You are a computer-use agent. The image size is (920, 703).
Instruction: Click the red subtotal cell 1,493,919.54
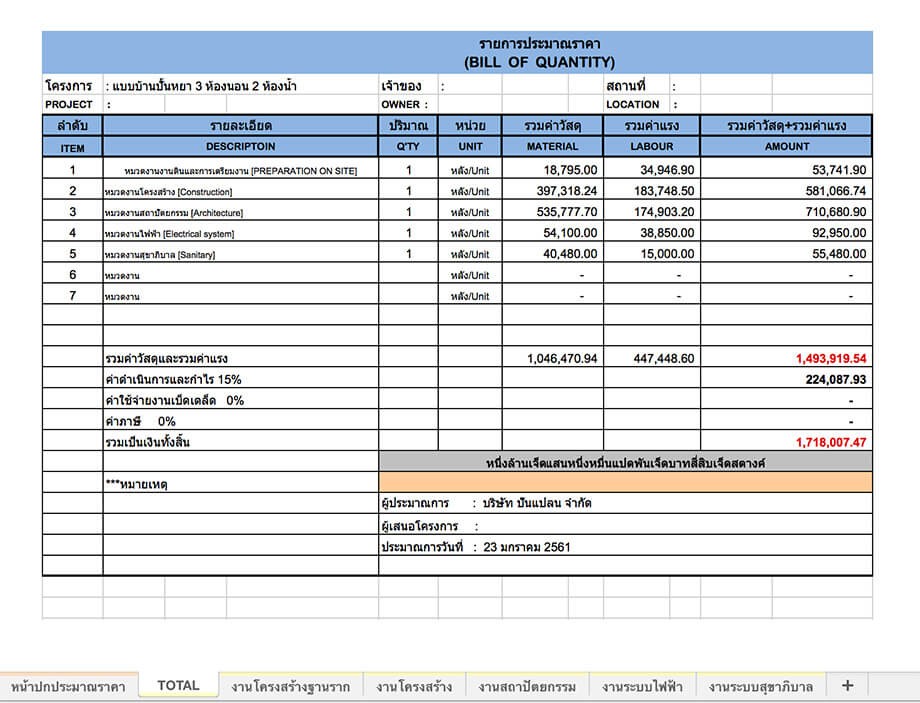point(830,358)
